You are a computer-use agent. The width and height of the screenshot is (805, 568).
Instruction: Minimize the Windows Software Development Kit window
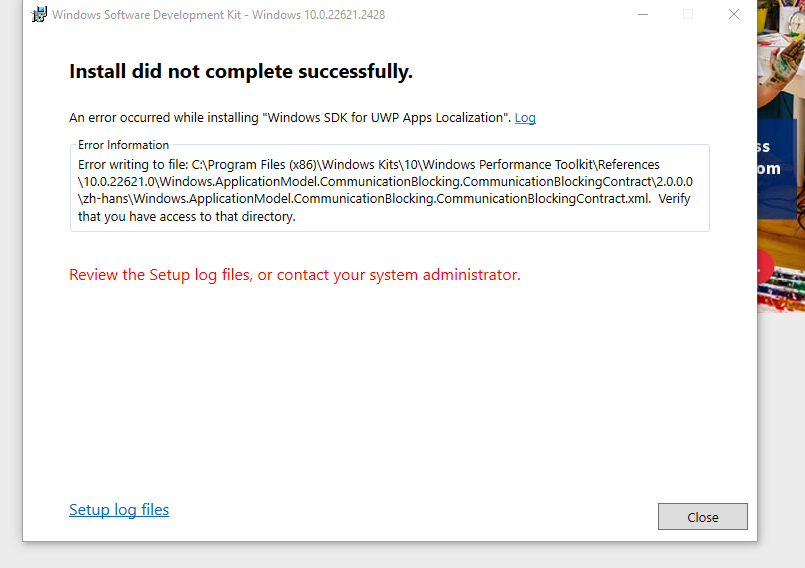643,14
